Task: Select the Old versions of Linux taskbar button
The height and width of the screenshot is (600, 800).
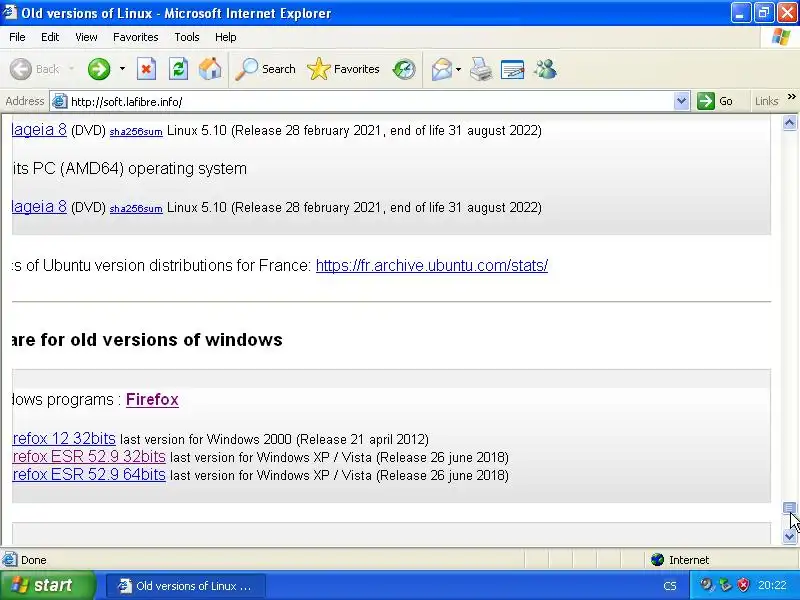Action: (x=186, y=586)
